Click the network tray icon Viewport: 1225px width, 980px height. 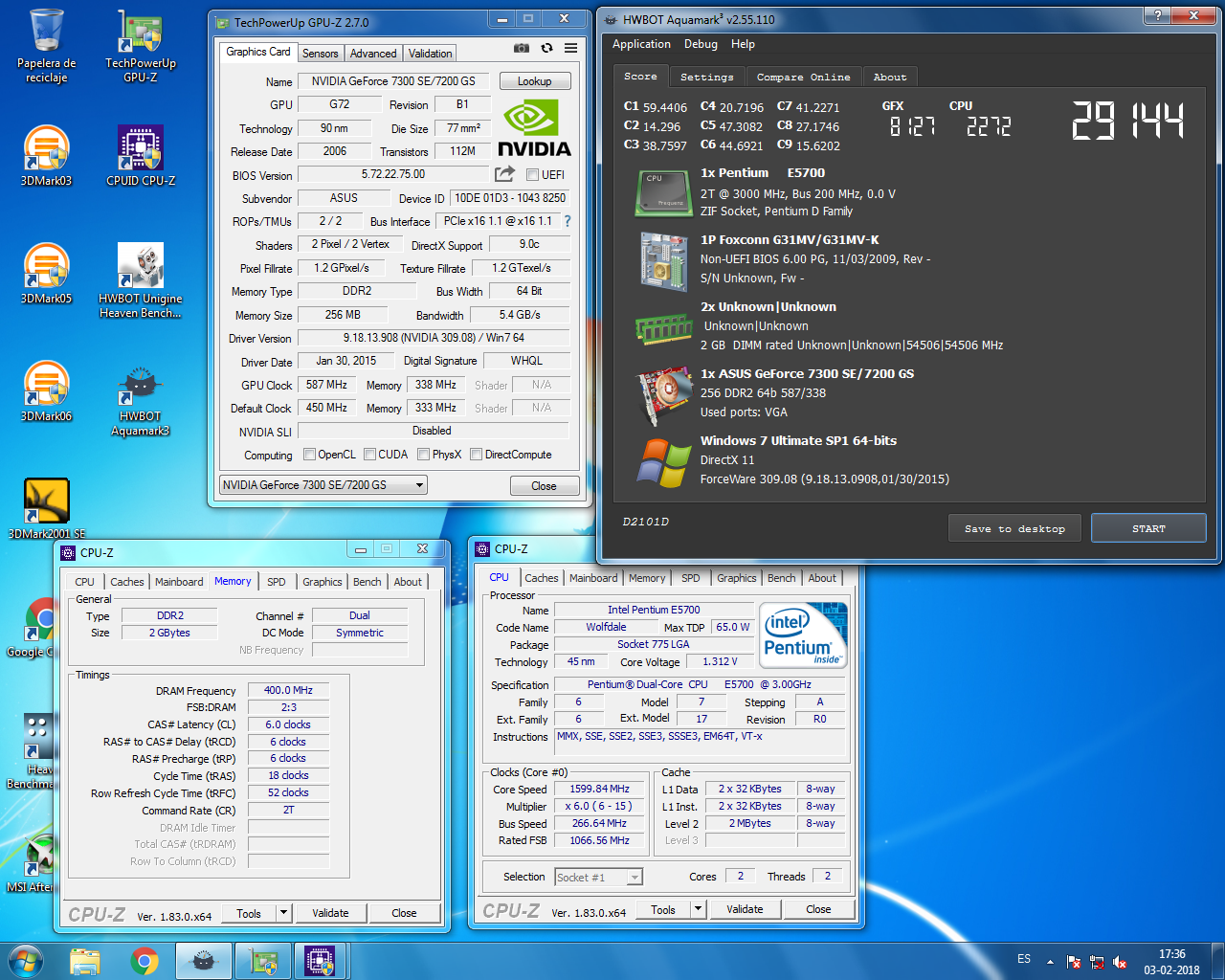tap(1097, 962)
